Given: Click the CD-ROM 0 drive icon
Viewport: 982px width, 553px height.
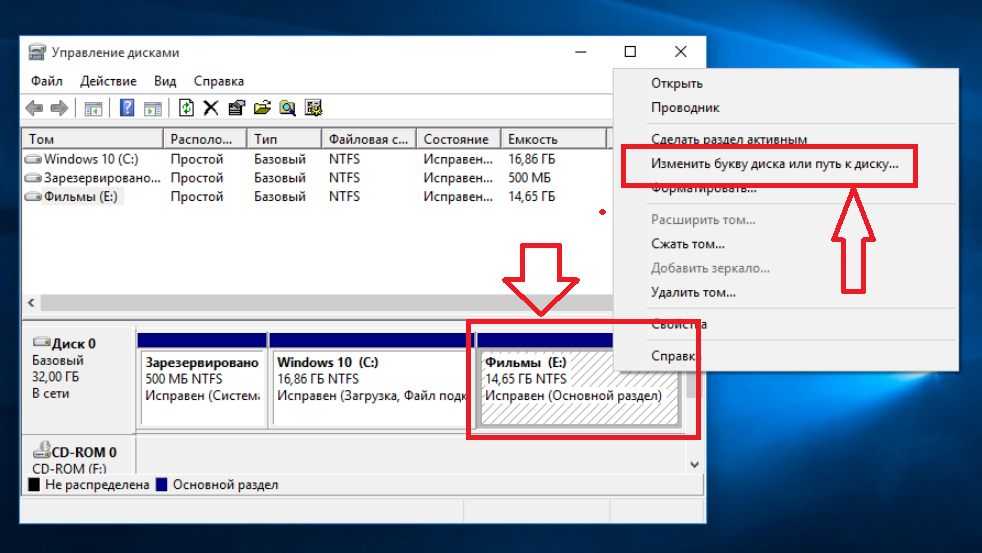Looking at the screenshot, I should pyautogui.click(x=41, y=450).
